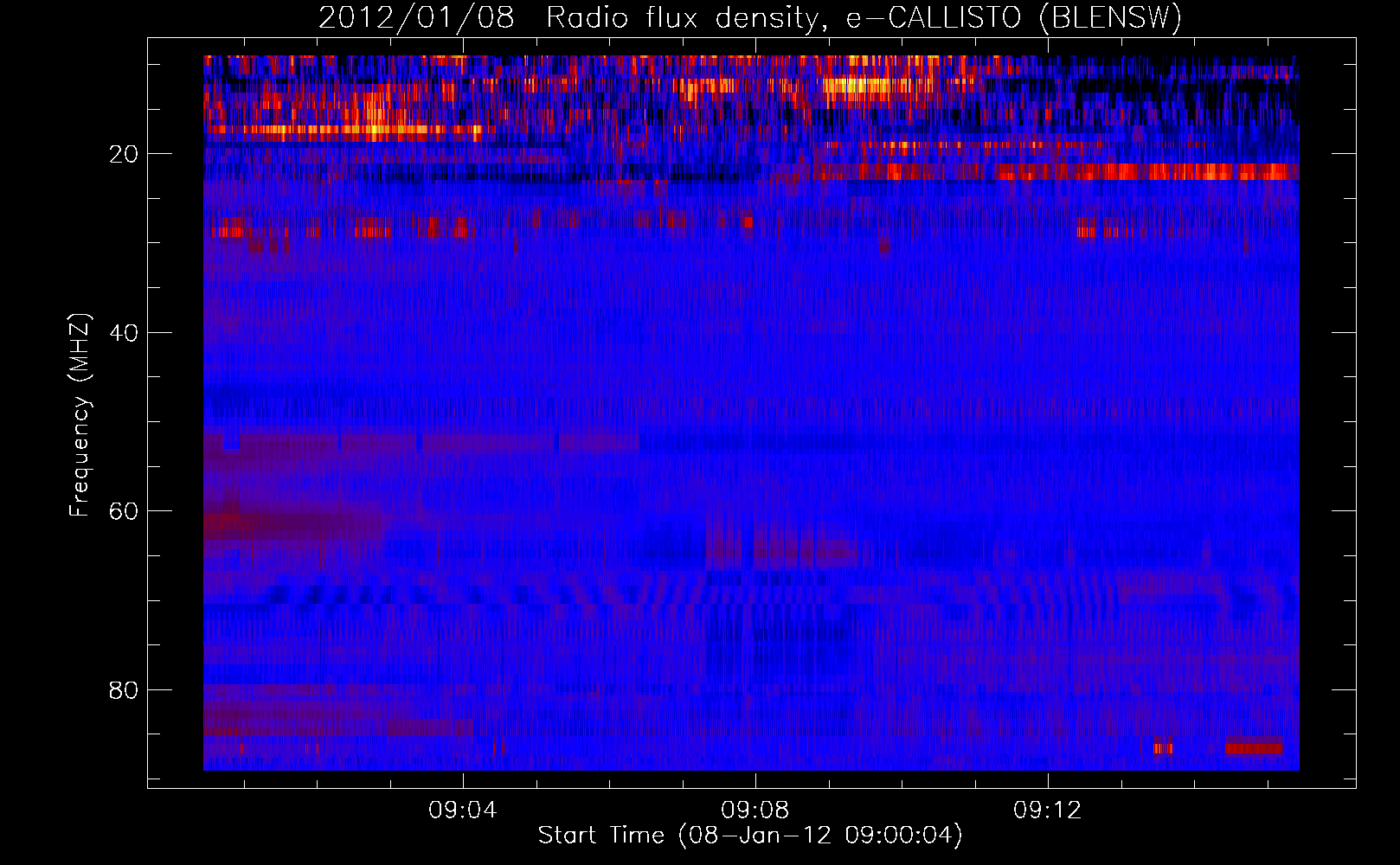
Task: Click the '80' frequency tick label
Action: (x=124, y=690)
